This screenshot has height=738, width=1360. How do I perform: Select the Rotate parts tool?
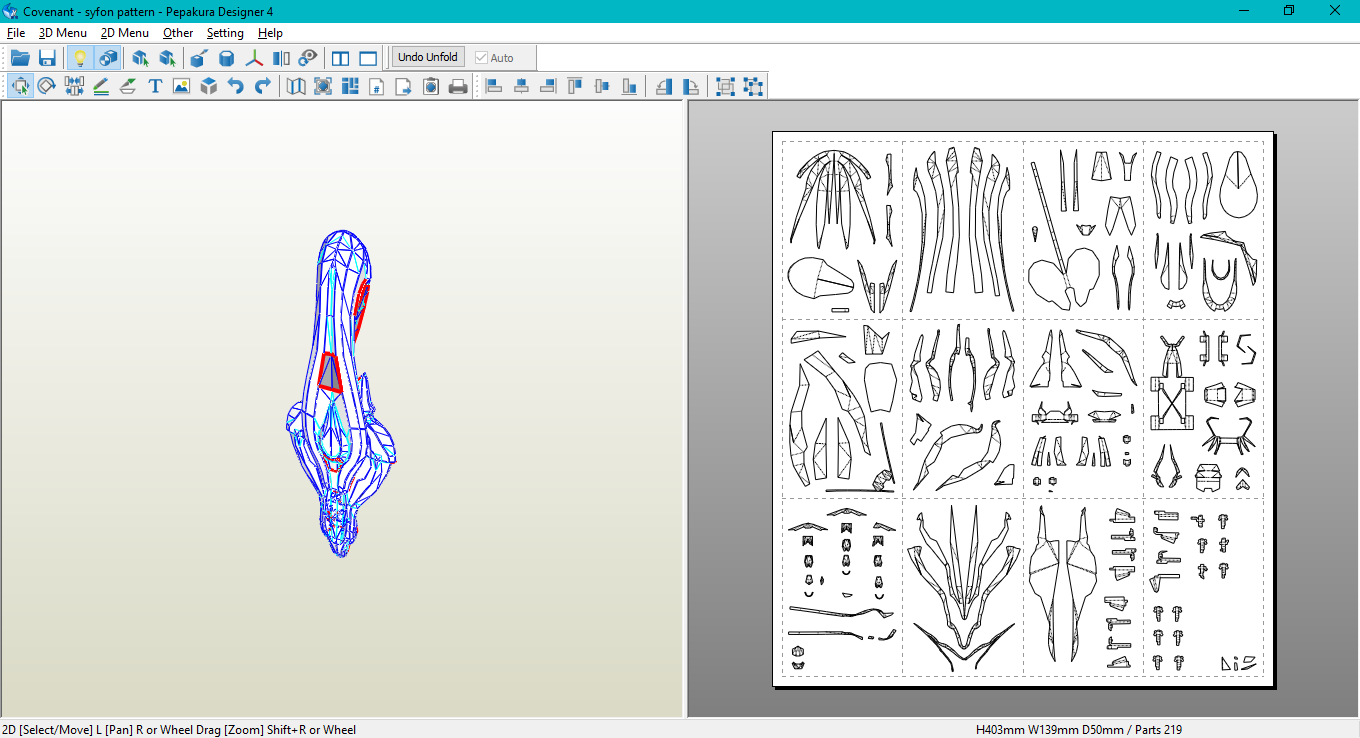point(46,87)
